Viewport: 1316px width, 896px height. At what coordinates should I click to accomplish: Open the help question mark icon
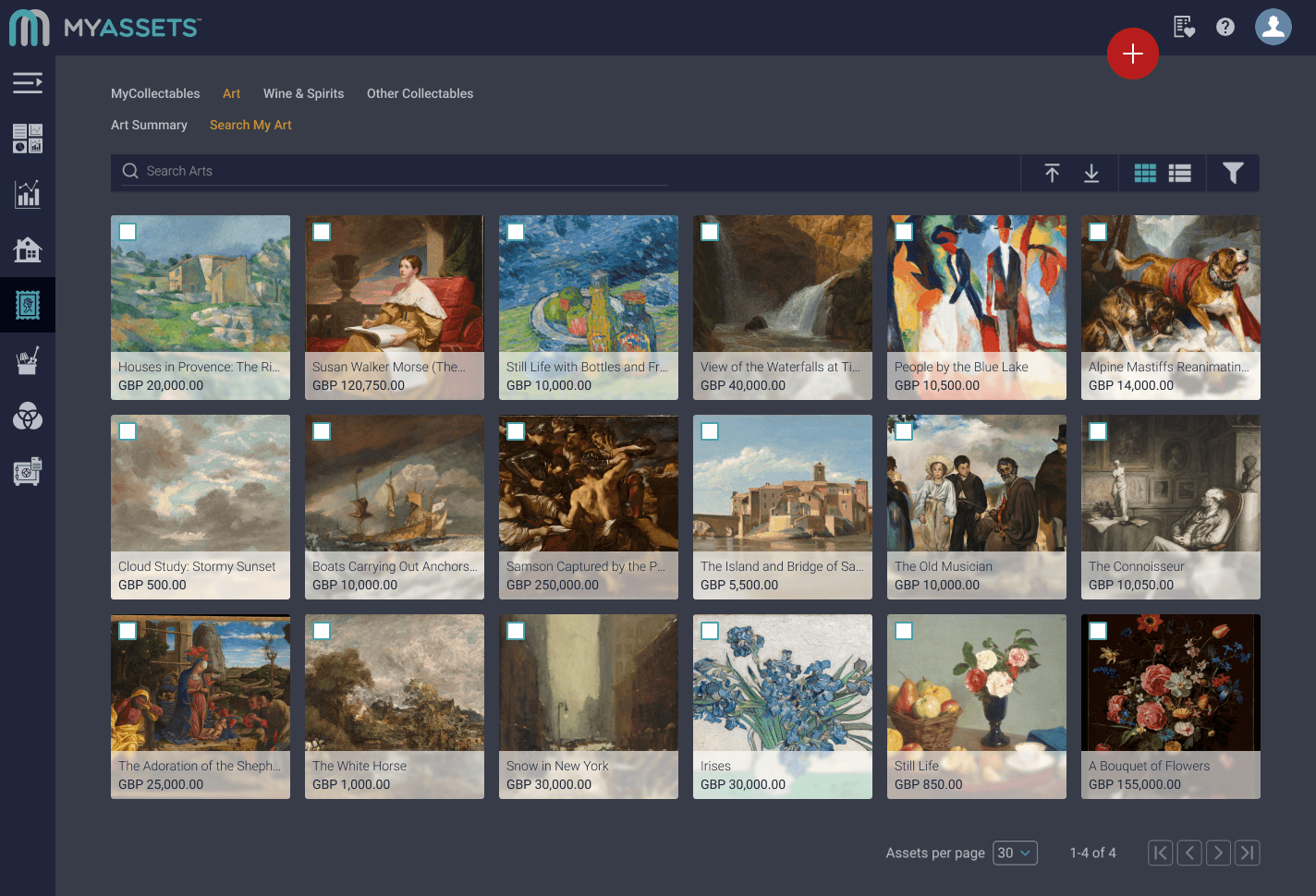coord(1225,27)
